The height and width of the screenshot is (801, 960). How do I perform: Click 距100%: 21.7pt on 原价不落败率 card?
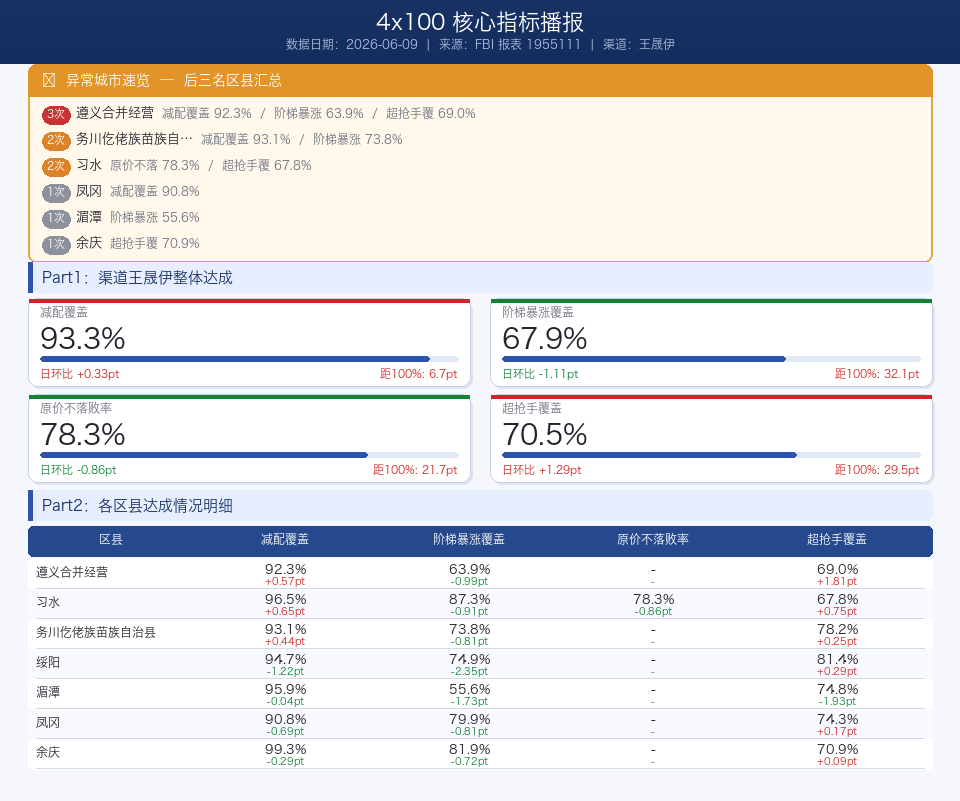pyautogui.click(x=415, y=470)
